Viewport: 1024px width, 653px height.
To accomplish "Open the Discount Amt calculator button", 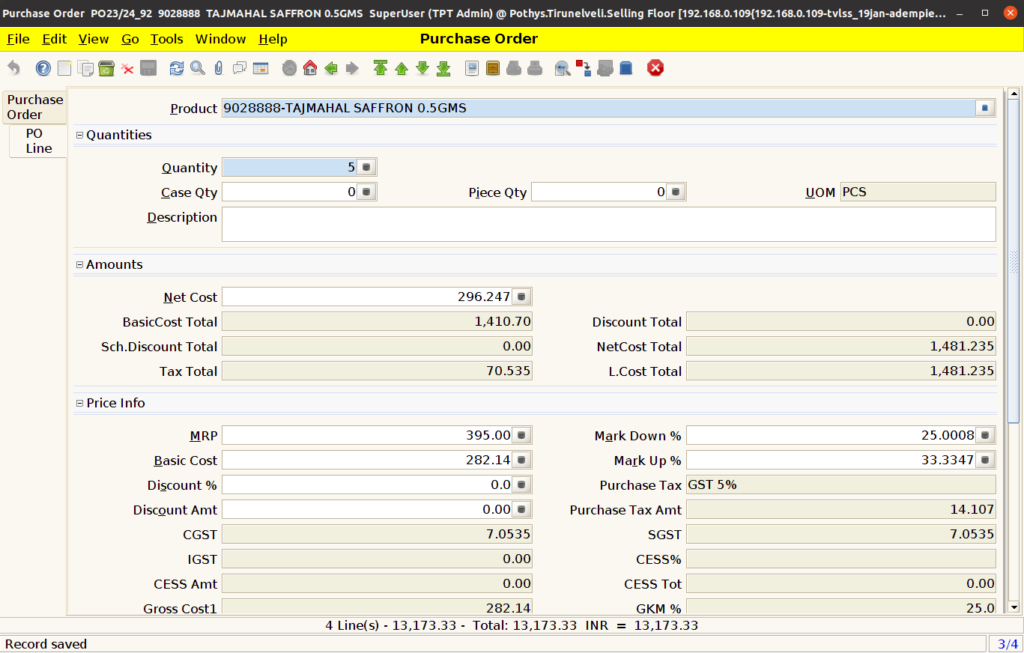I will coord(521,509).
